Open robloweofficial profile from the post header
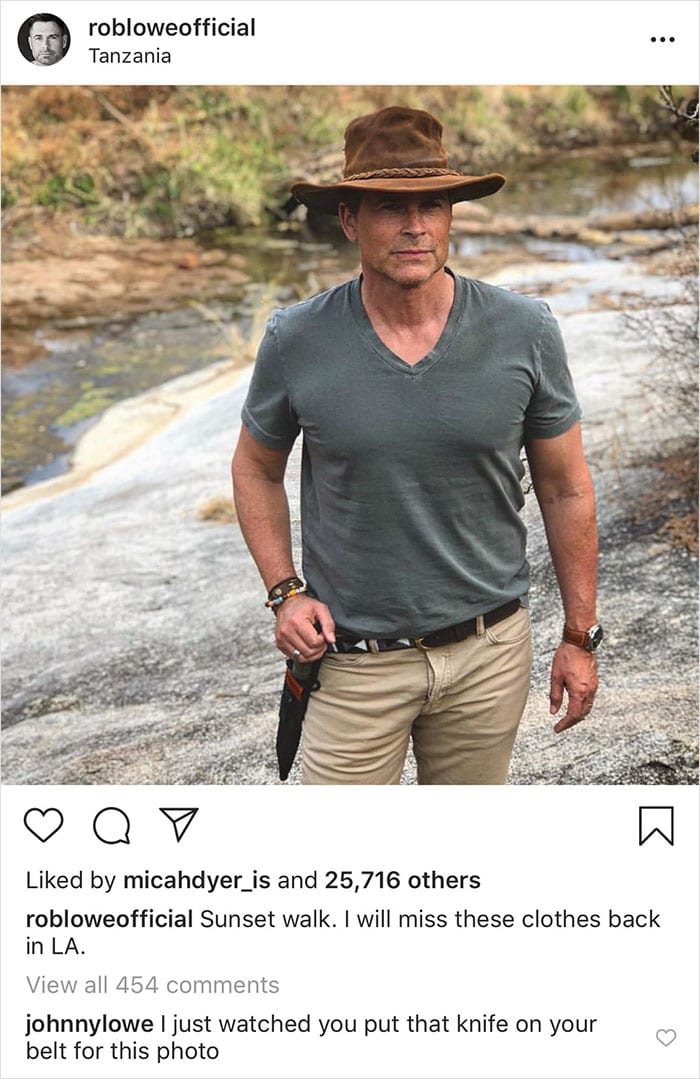Image resolution: width=700 pixels, height=1079 pixels. click(x=172, y=28)
